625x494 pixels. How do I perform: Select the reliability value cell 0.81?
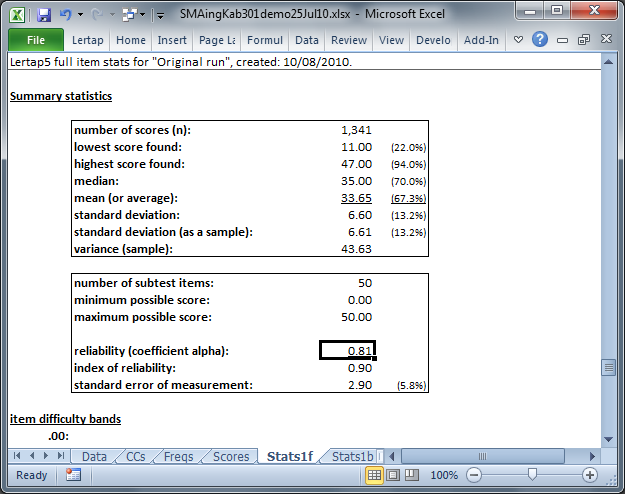347,350
